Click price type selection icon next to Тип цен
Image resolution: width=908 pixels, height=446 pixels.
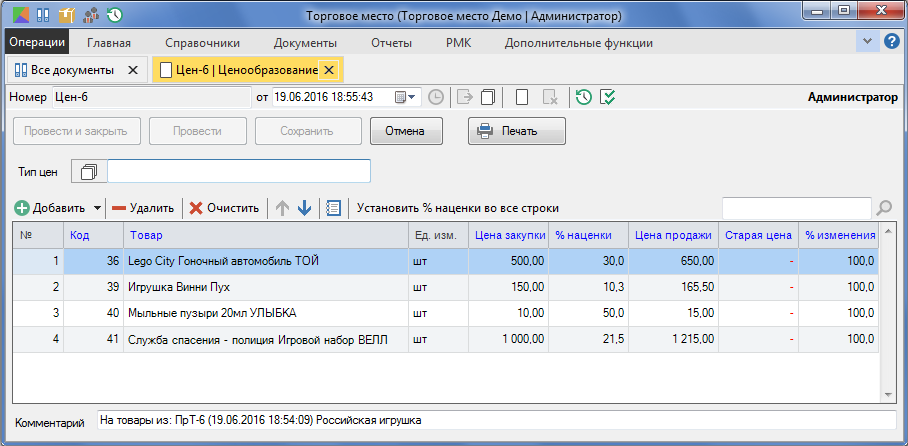(89, 171)
